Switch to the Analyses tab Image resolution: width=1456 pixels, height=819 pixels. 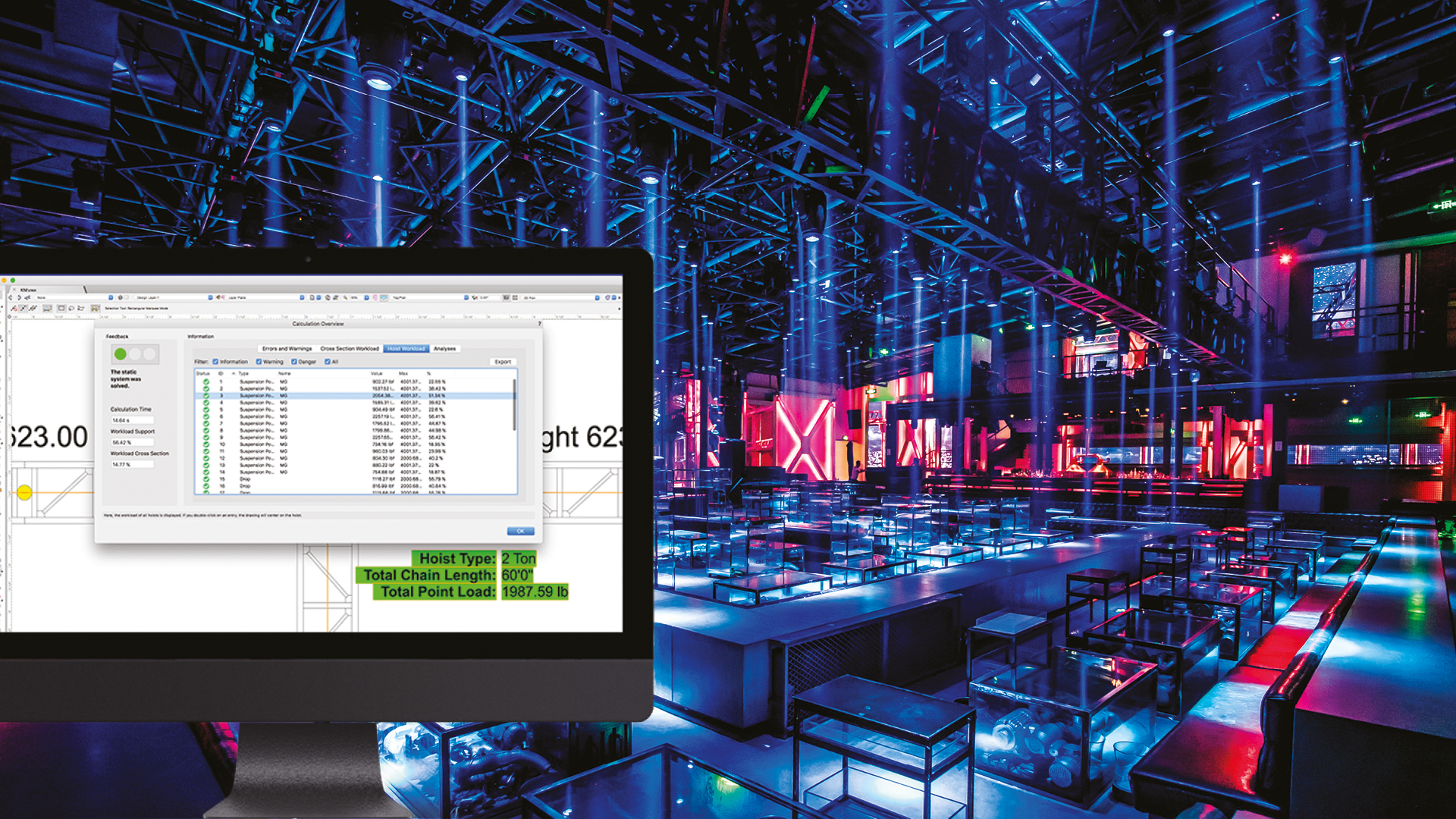point(445,349)
